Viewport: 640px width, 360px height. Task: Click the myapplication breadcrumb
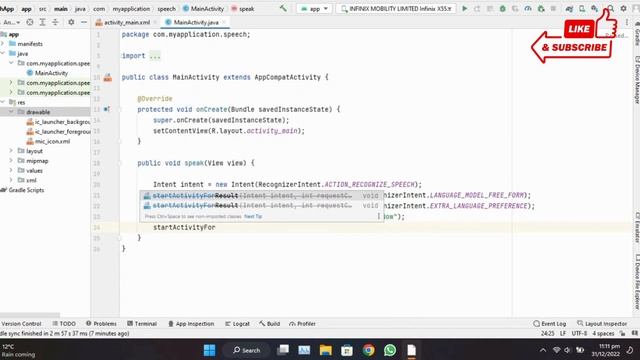coord(131,8)
